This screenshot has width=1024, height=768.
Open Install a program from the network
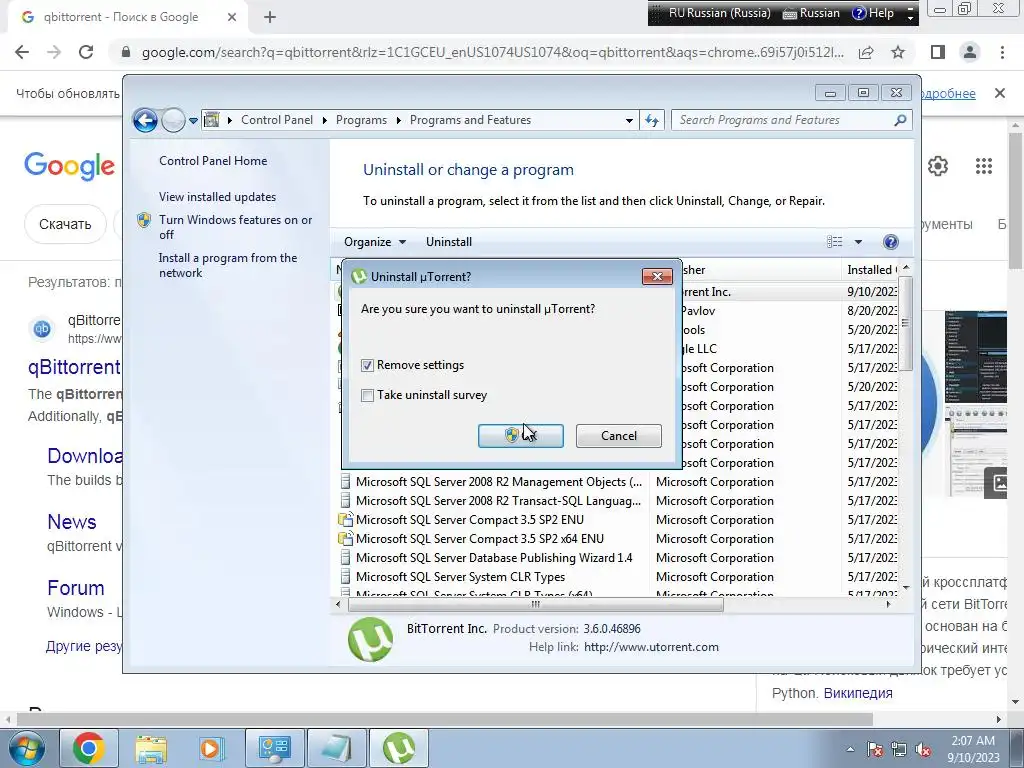tap(228, 265)
